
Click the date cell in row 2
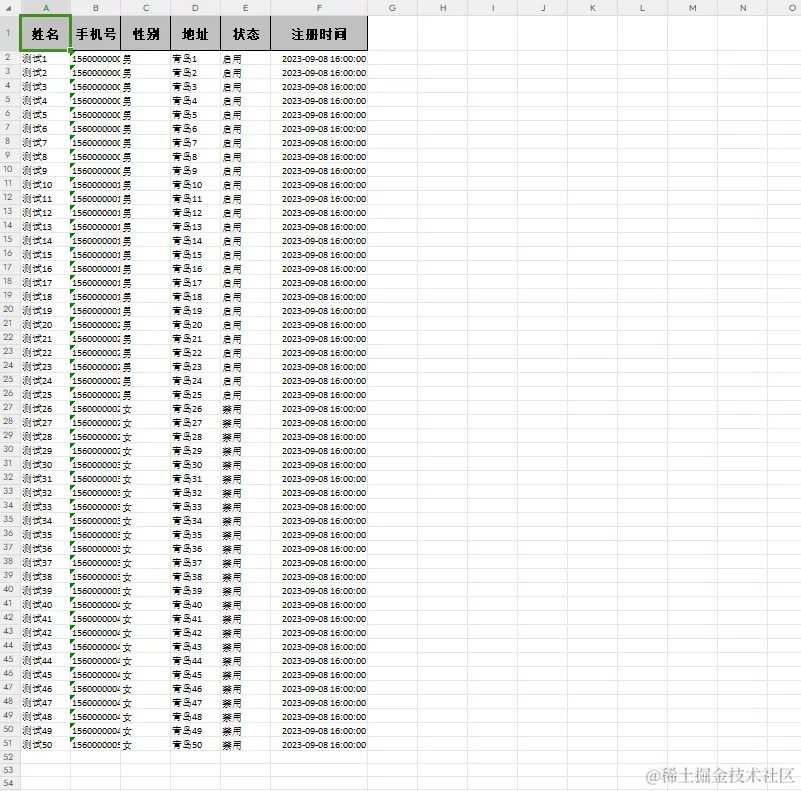(318, 58)
